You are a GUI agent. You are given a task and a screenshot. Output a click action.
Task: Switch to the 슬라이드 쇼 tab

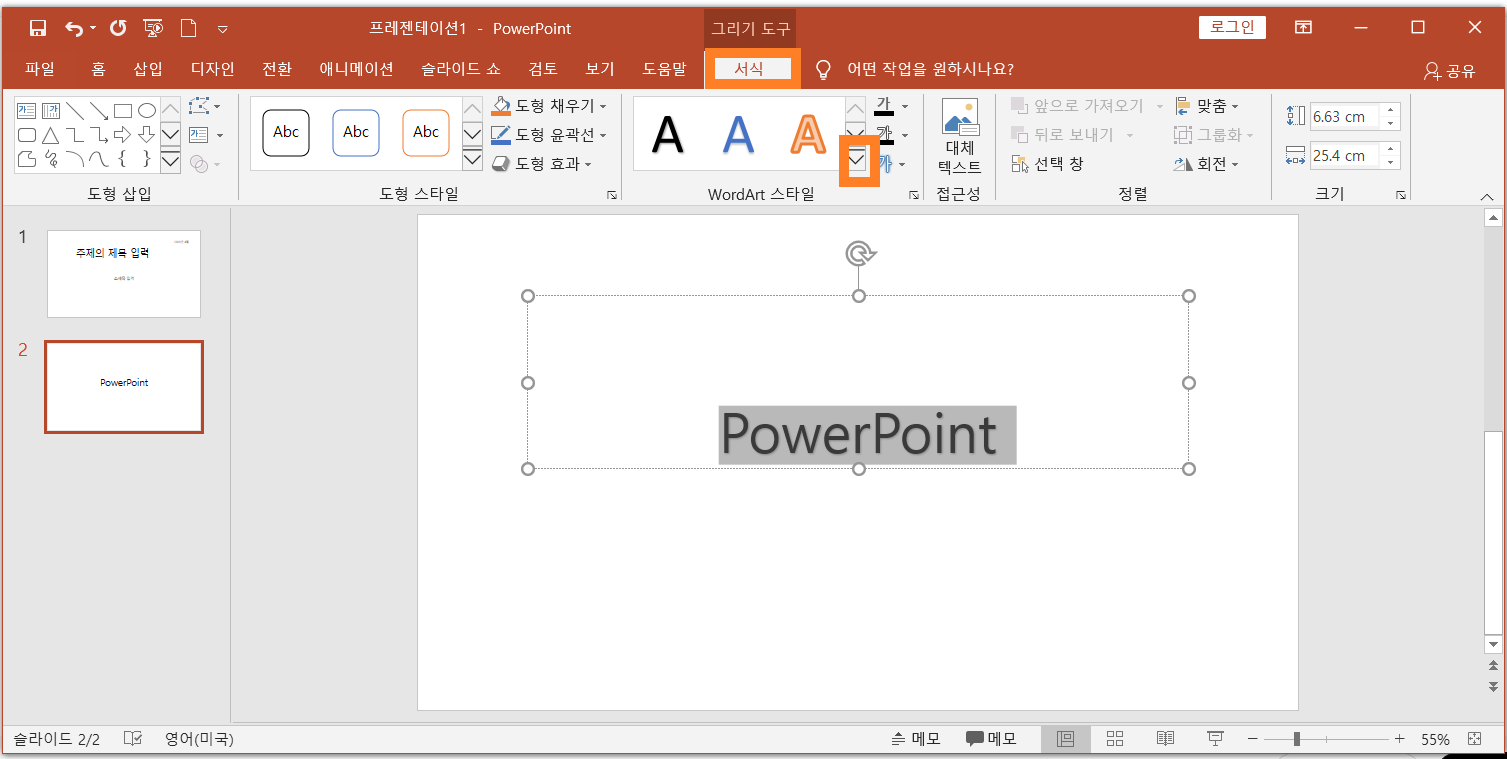pos(460,69)
